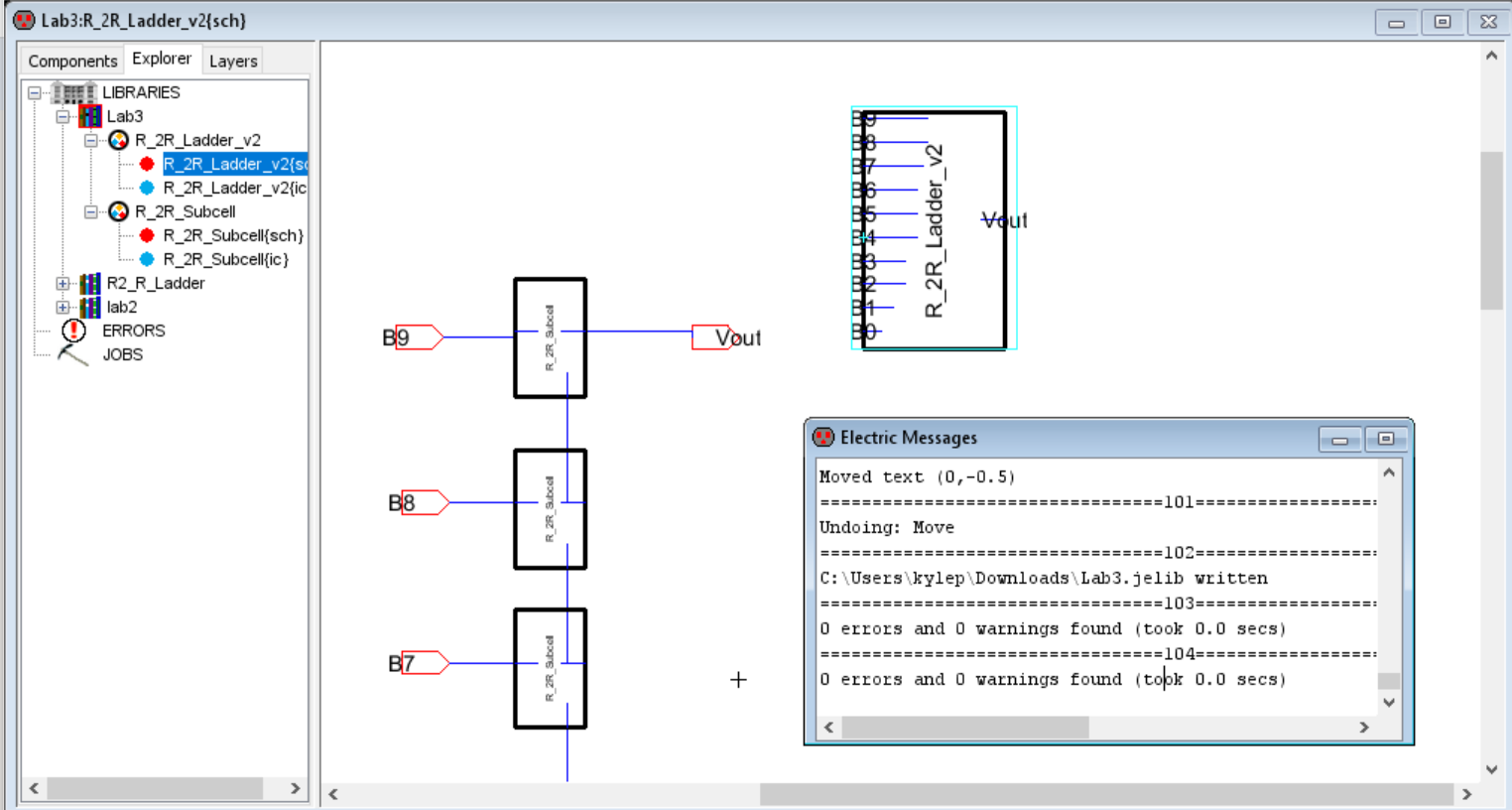Collapse the LIBRARIES tree node
Image resolution: width=1512 pixels, height=810 pixels.
click(x=35, y=92)
